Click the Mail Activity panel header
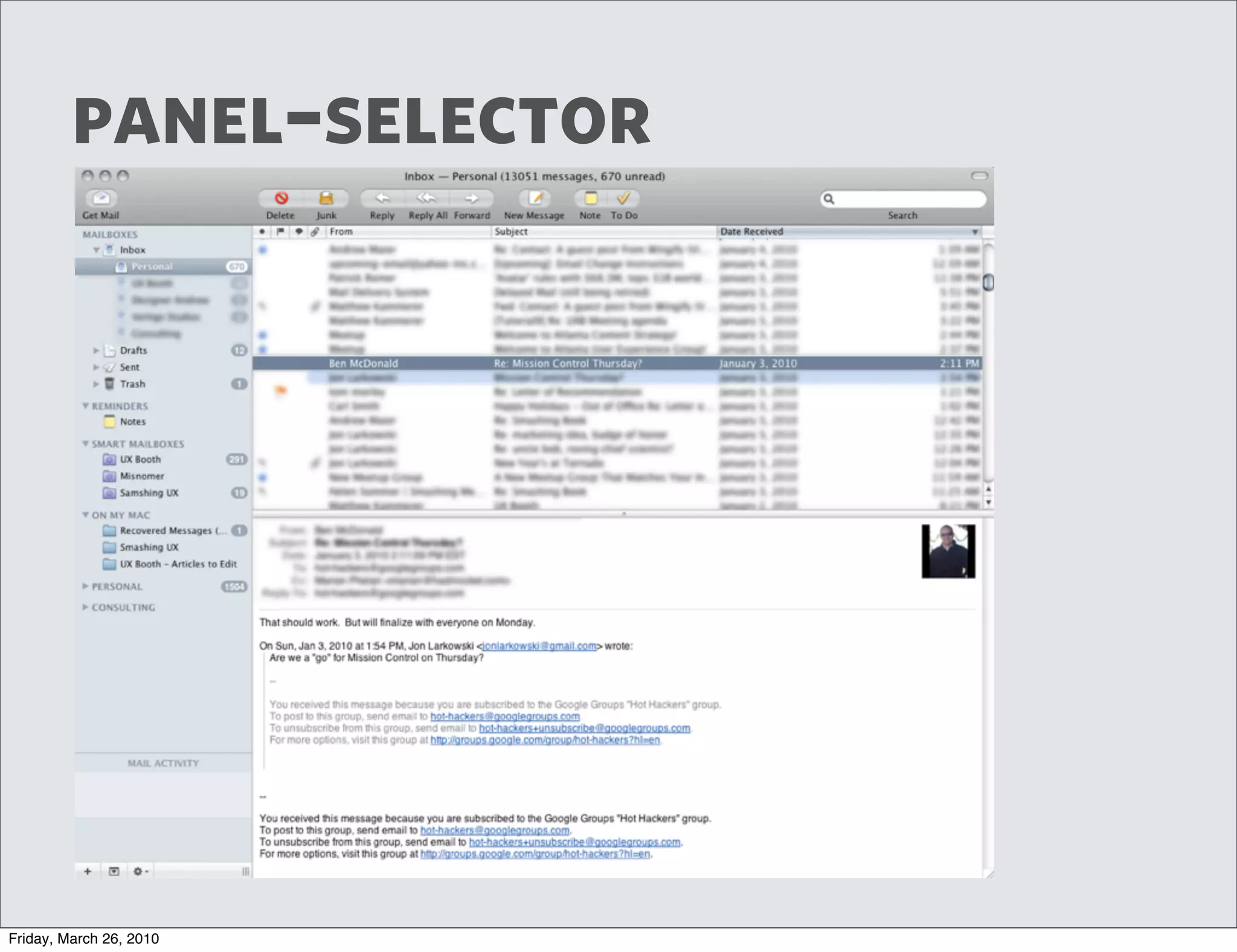 [163, 763]
